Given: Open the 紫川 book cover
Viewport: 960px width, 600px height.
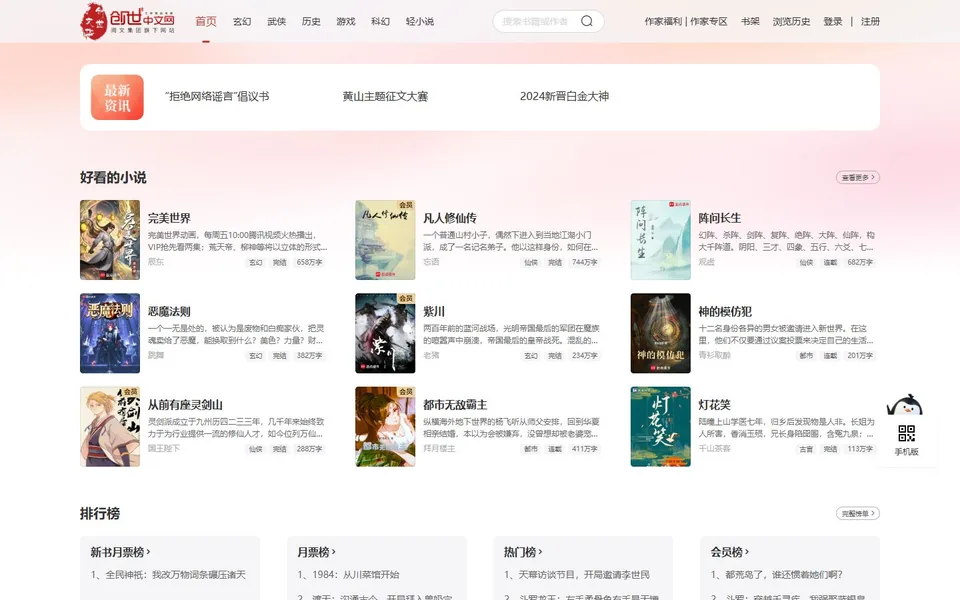Looking at the screenshot, I should [385, 333].
